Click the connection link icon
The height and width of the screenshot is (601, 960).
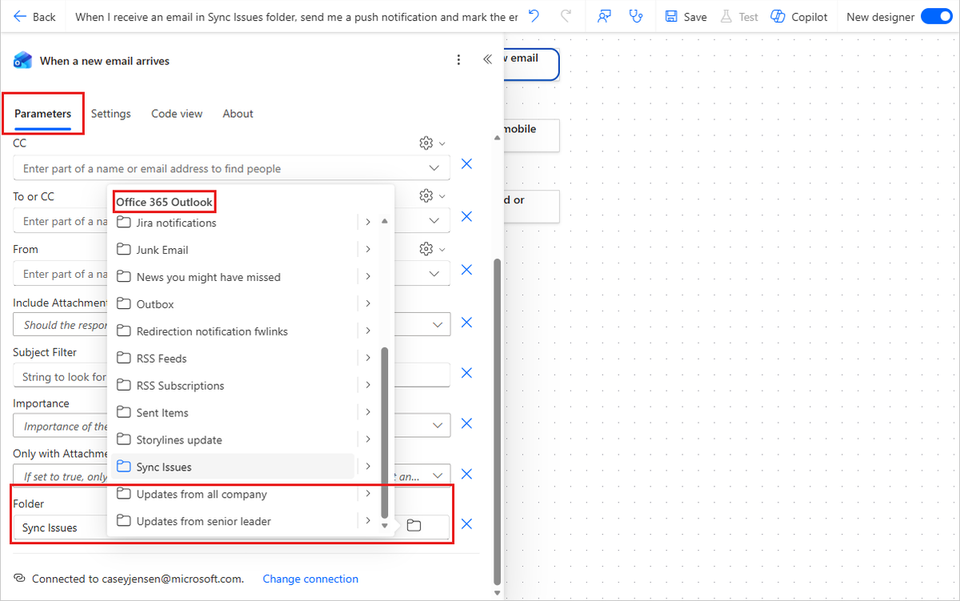20,578
